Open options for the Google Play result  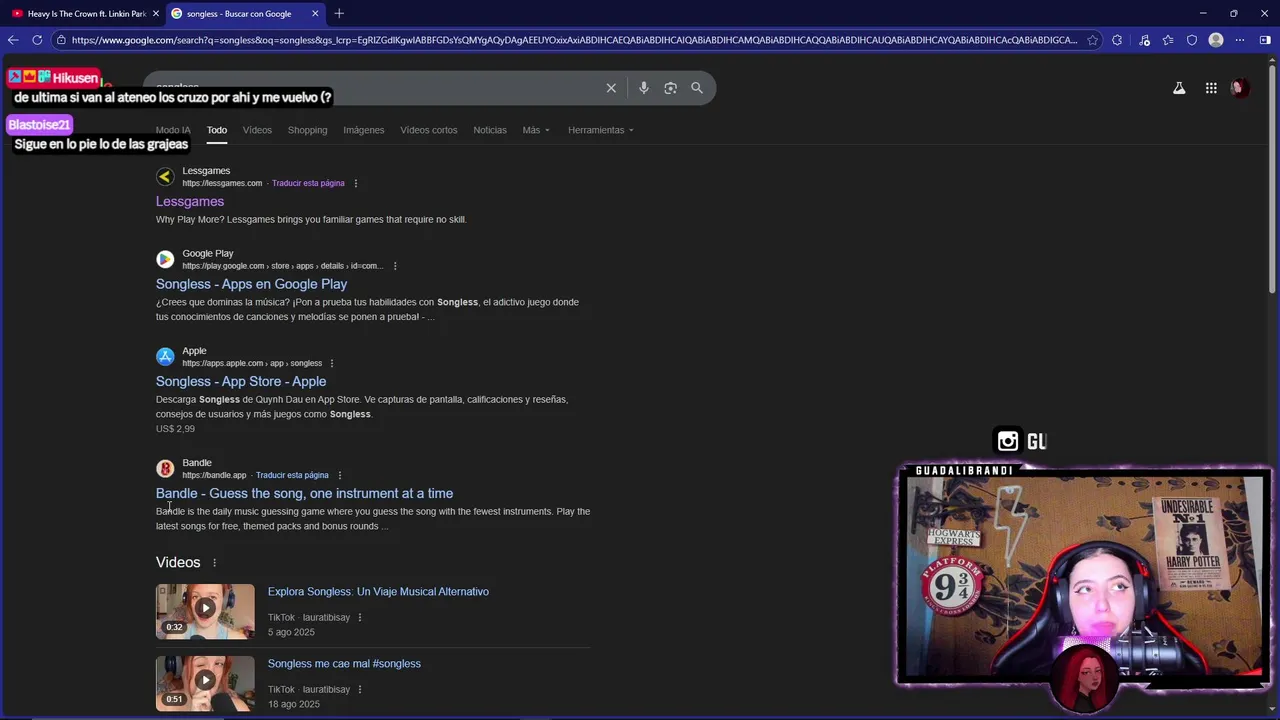[395, 266]
